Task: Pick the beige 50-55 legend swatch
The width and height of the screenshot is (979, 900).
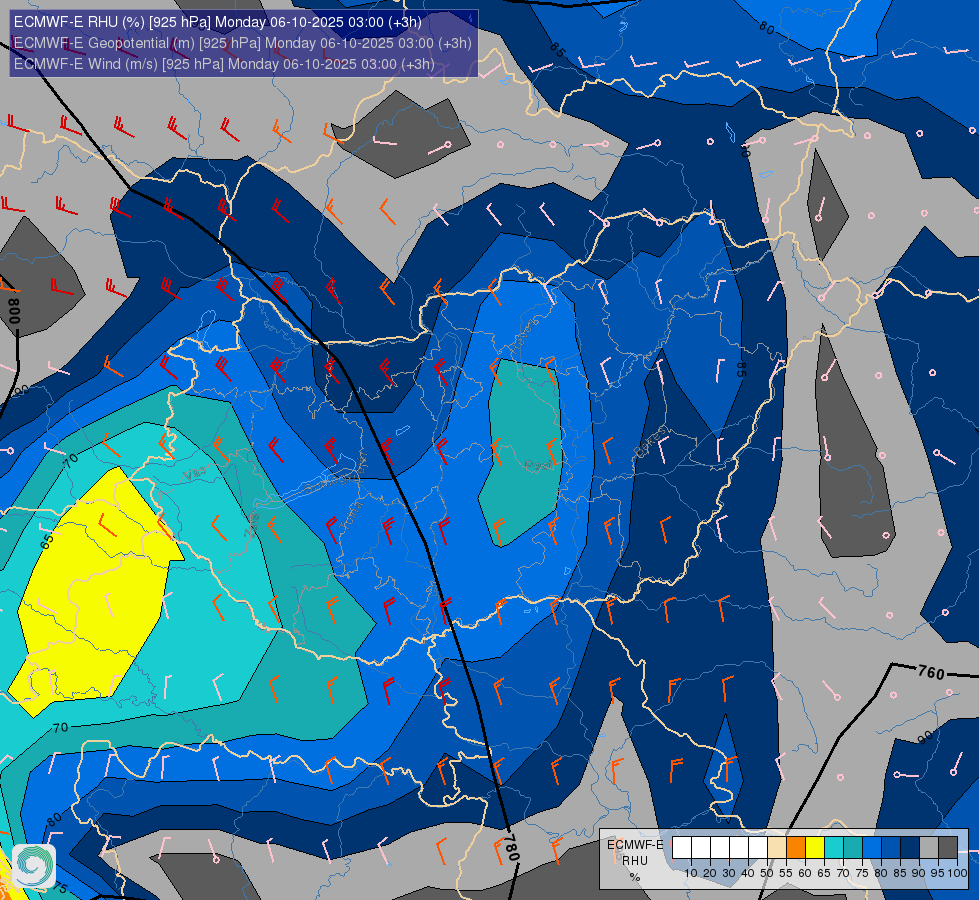Action: point(777,848)
